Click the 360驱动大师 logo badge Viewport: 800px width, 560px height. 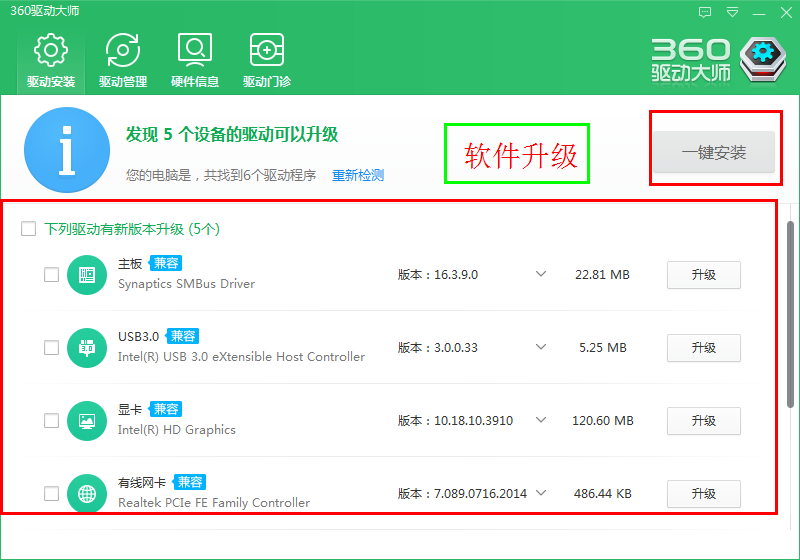(x=763, y=60)
